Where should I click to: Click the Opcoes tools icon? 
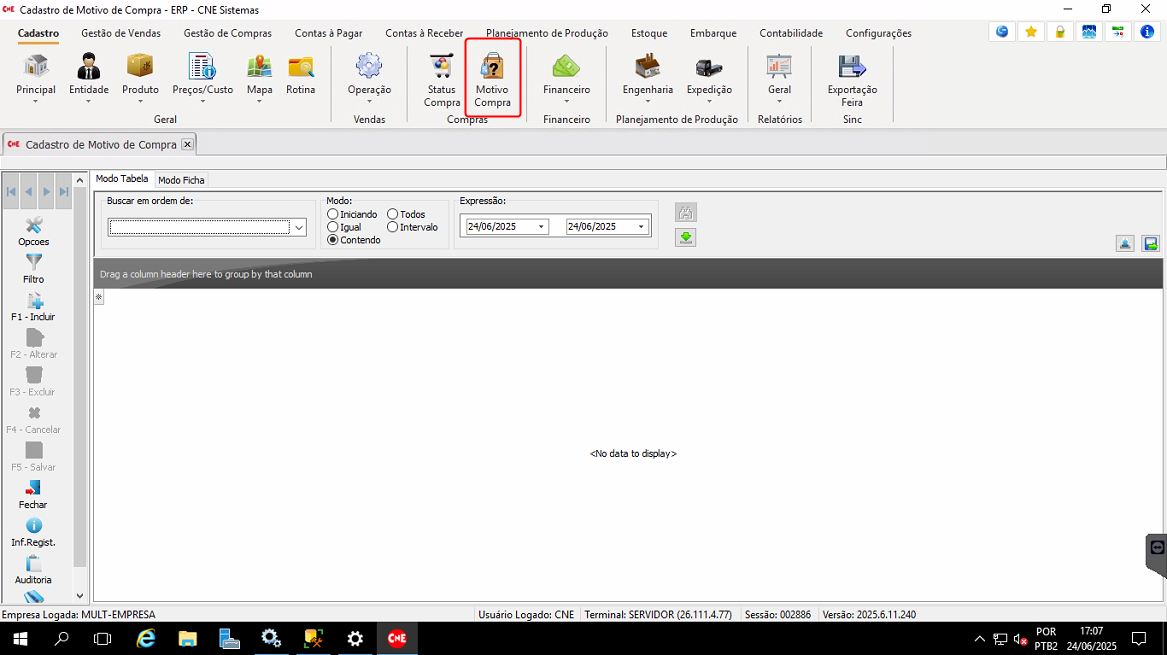pos(33,231)
